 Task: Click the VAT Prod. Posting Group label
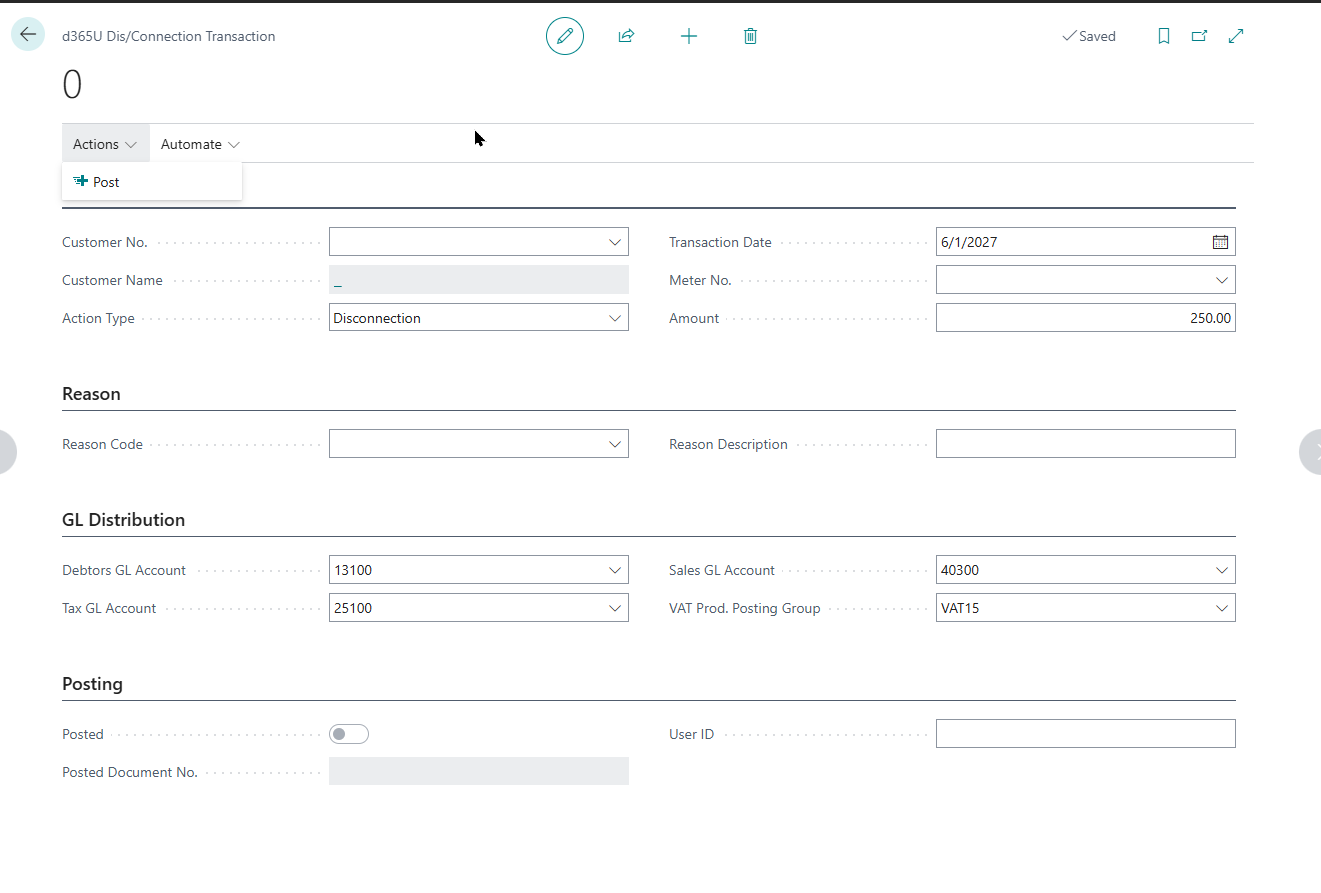[744, 608]
